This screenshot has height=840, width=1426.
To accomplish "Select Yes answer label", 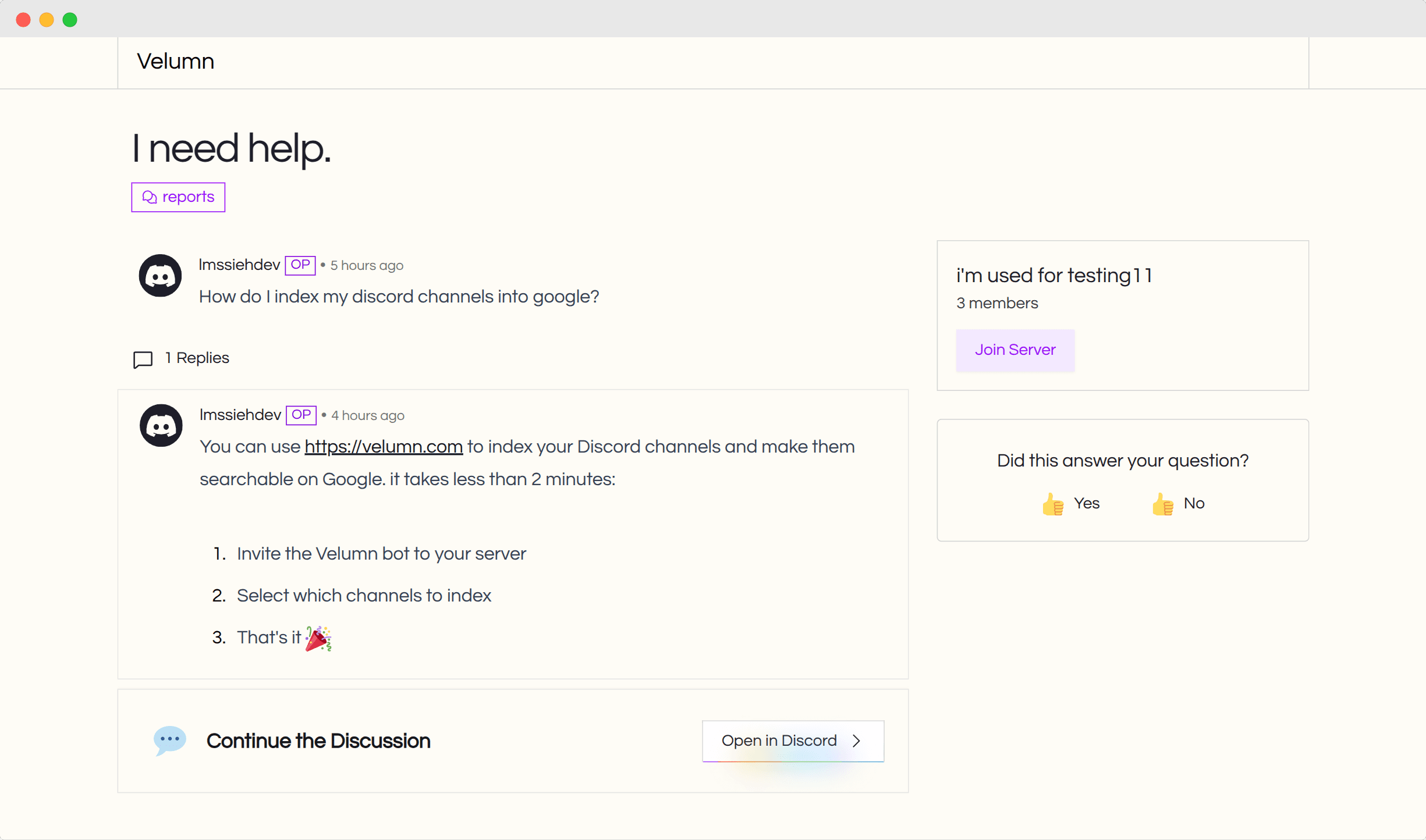I will [x=1087, y=503].
